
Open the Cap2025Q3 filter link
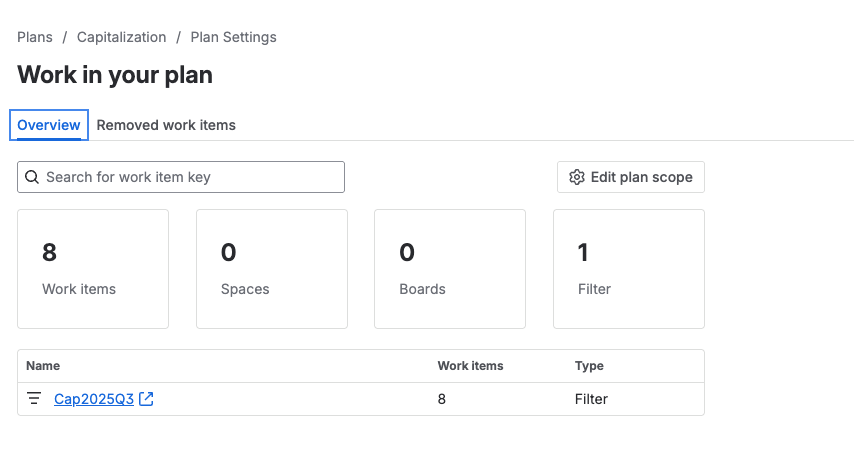pyautogui.click(x=94, y=399)
